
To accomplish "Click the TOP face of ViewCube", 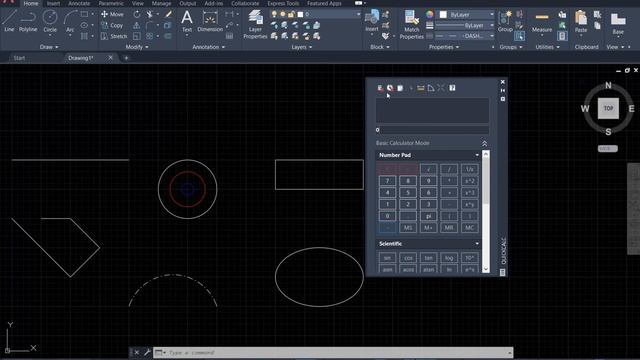I will (608, 108).
